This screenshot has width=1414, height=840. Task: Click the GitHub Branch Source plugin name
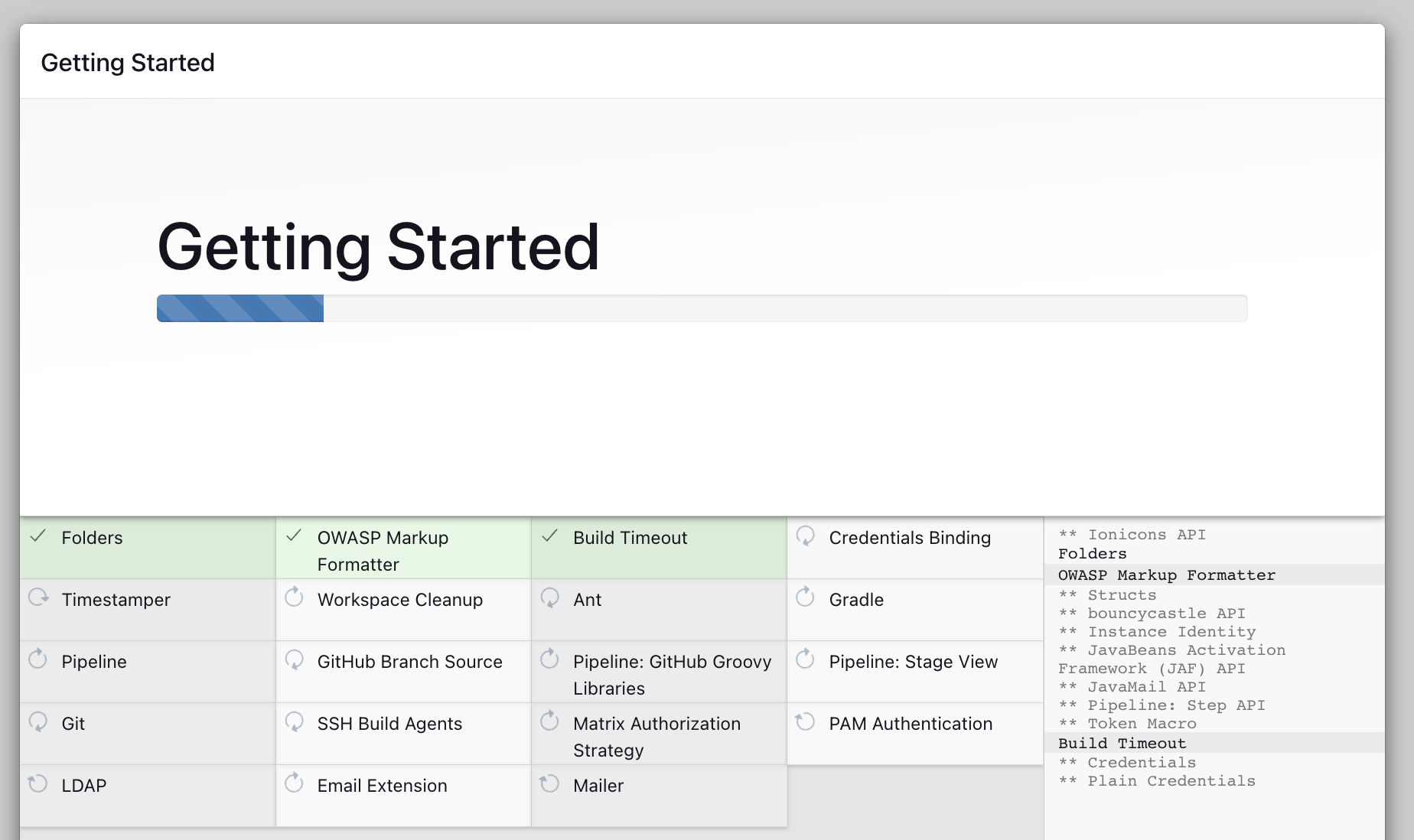(409, 662)
